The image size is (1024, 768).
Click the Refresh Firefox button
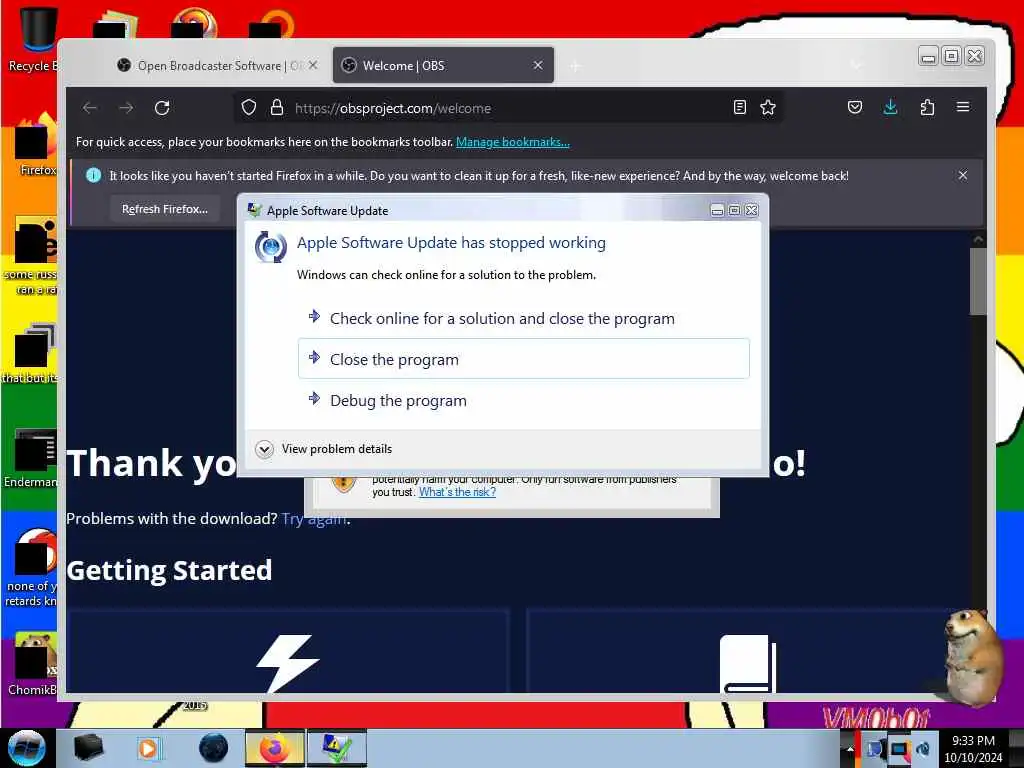pyautogui.click(x=165, y=209)
